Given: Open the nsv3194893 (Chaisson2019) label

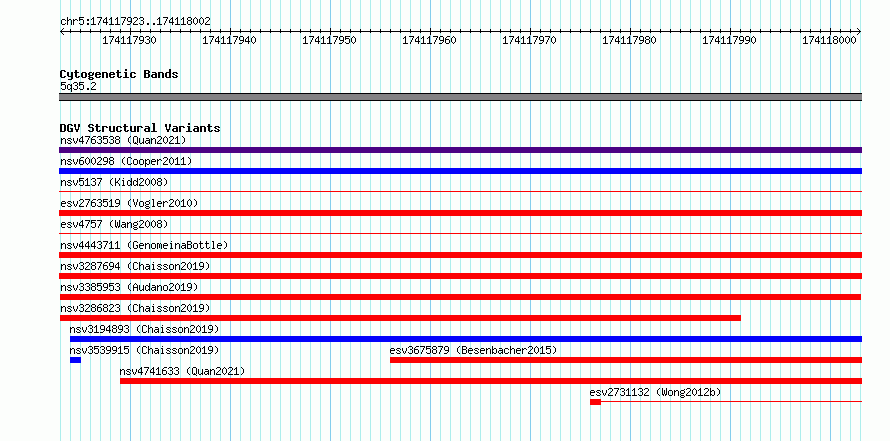Looking at the screenshot, I should 144,329.
